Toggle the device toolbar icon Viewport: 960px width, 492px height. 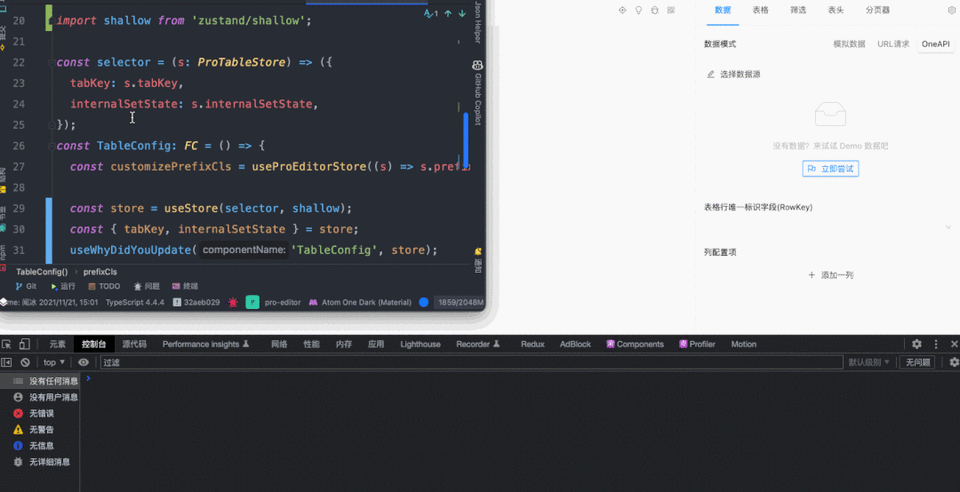[x=24, y=344]
